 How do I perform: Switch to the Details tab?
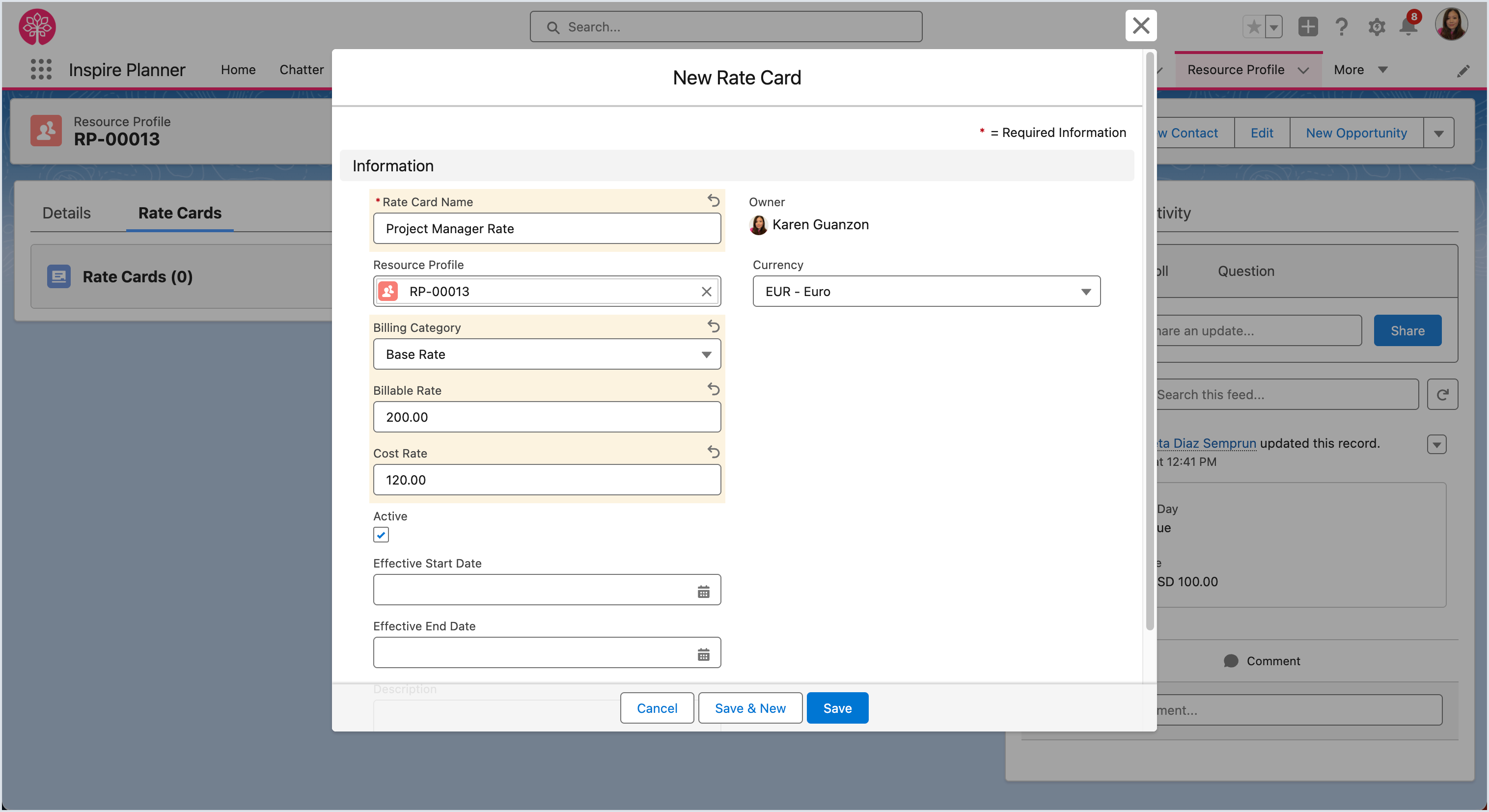point(66,213)
